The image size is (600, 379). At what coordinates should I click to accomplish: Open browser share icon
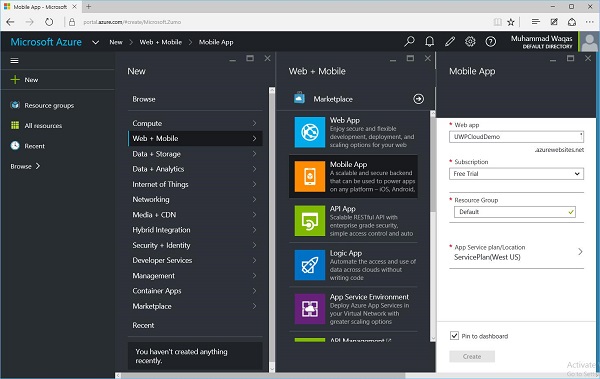[572, 22]
